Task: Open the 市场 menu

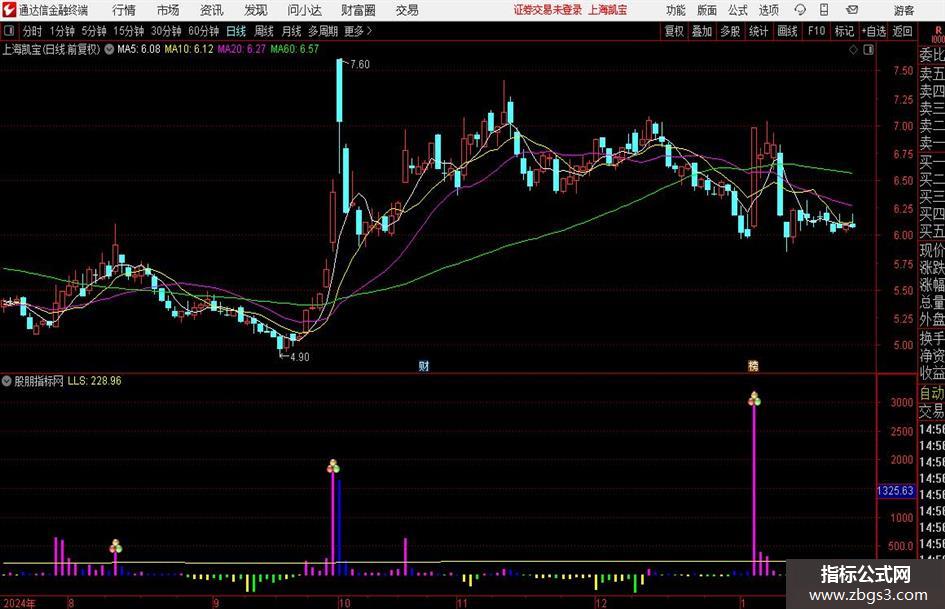Action: click(168, 10)
